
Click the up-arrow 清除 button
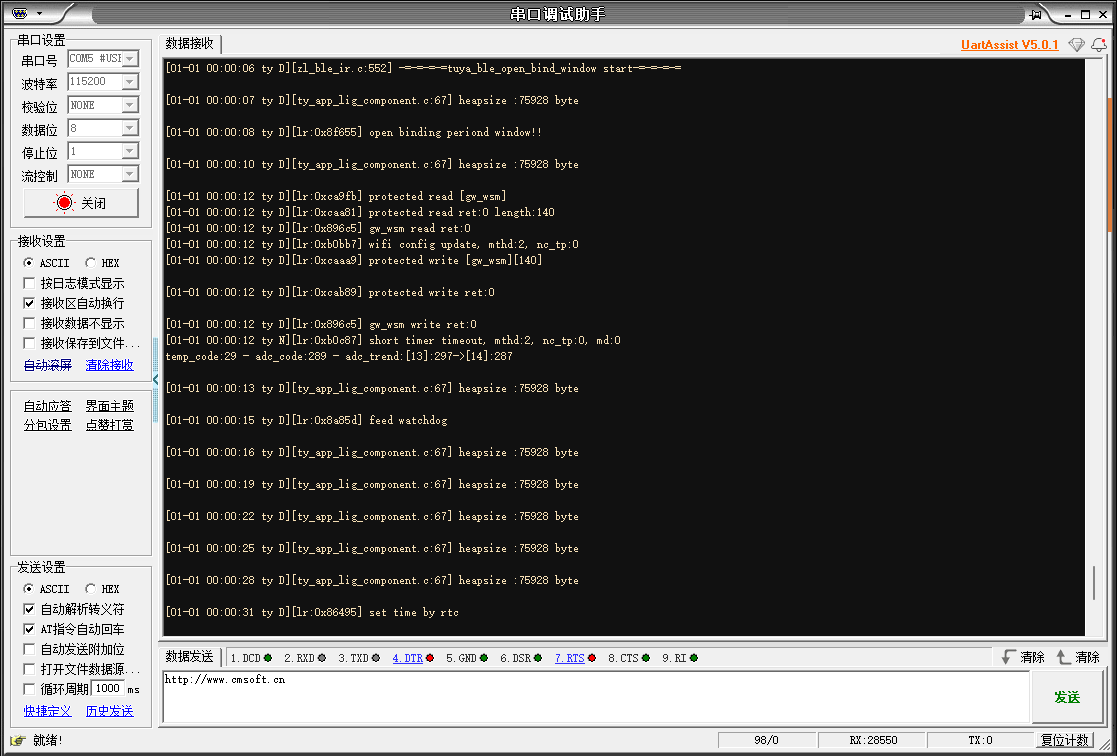tap(1078, 657)
